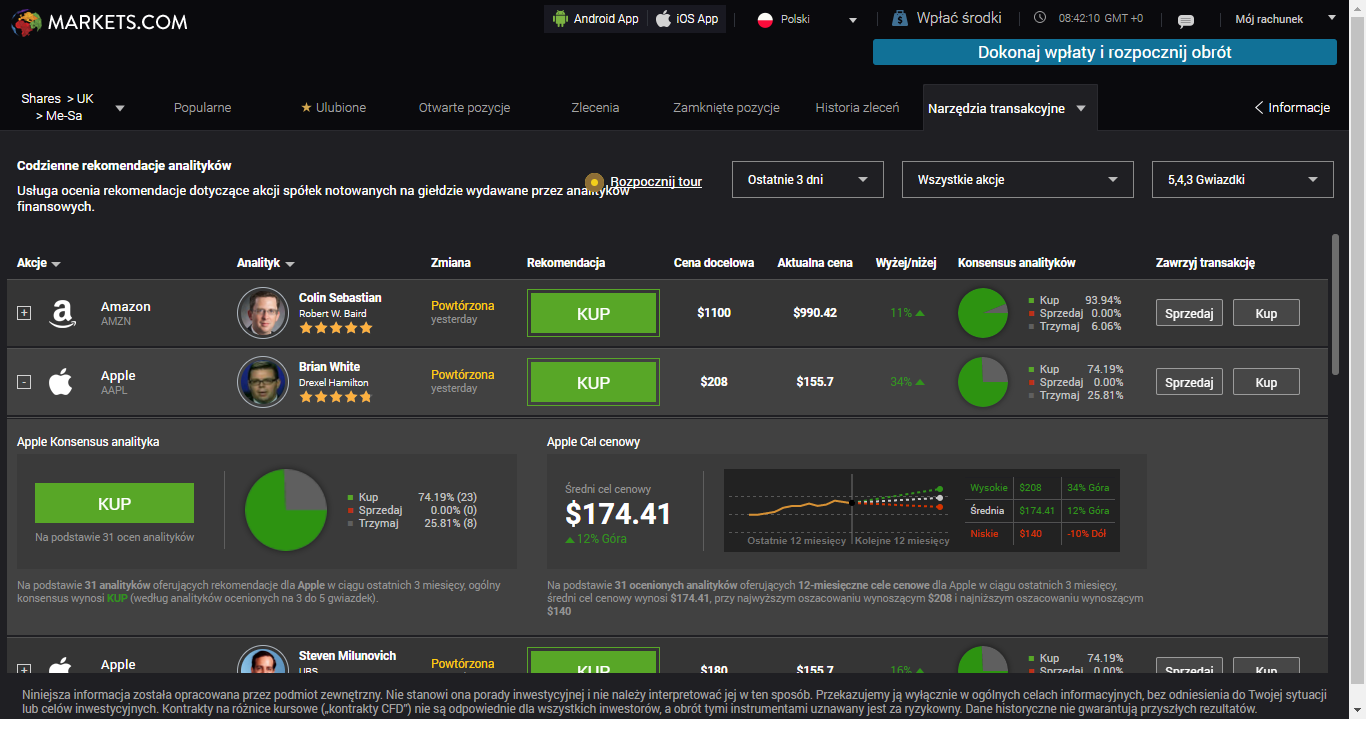1366x738 pixels.
Task: Open the live chat bubble icon
Action: [x=1186, y=20]
